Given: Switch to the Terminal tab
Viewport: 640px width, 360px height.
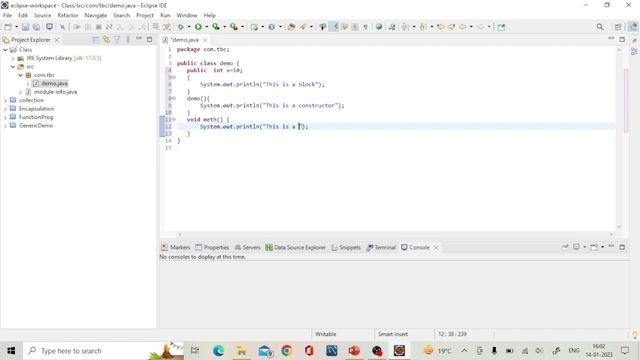Looking at the screenshot, I should pos(381,247).
